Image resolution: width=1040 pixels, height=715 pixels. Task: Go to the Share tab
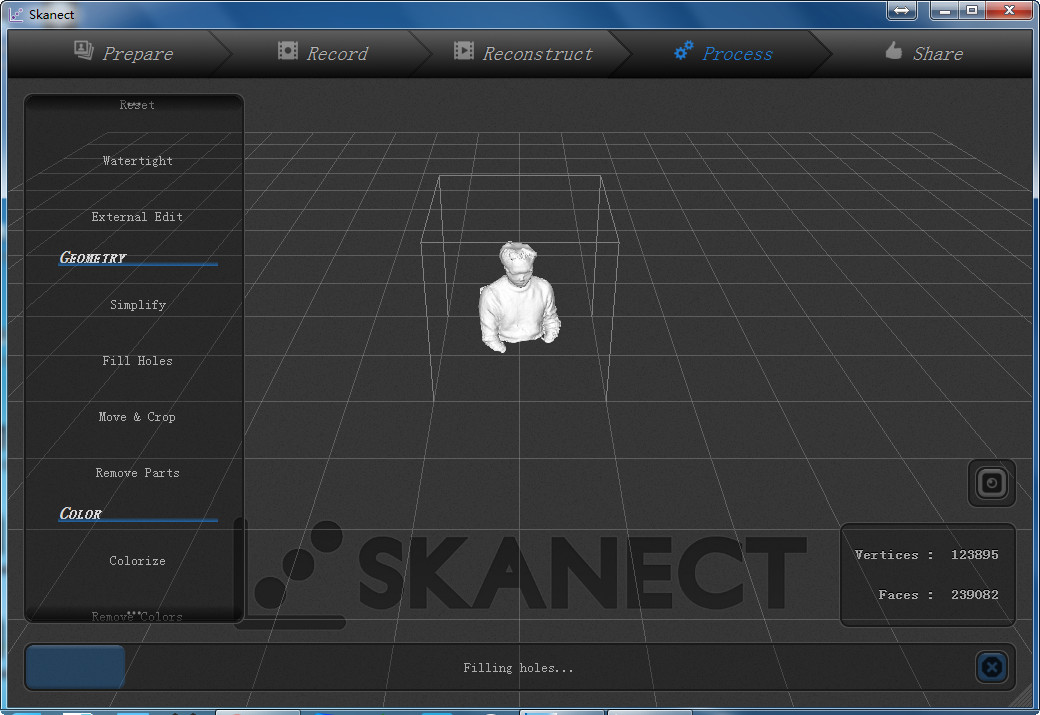click(x=924, y=53)
